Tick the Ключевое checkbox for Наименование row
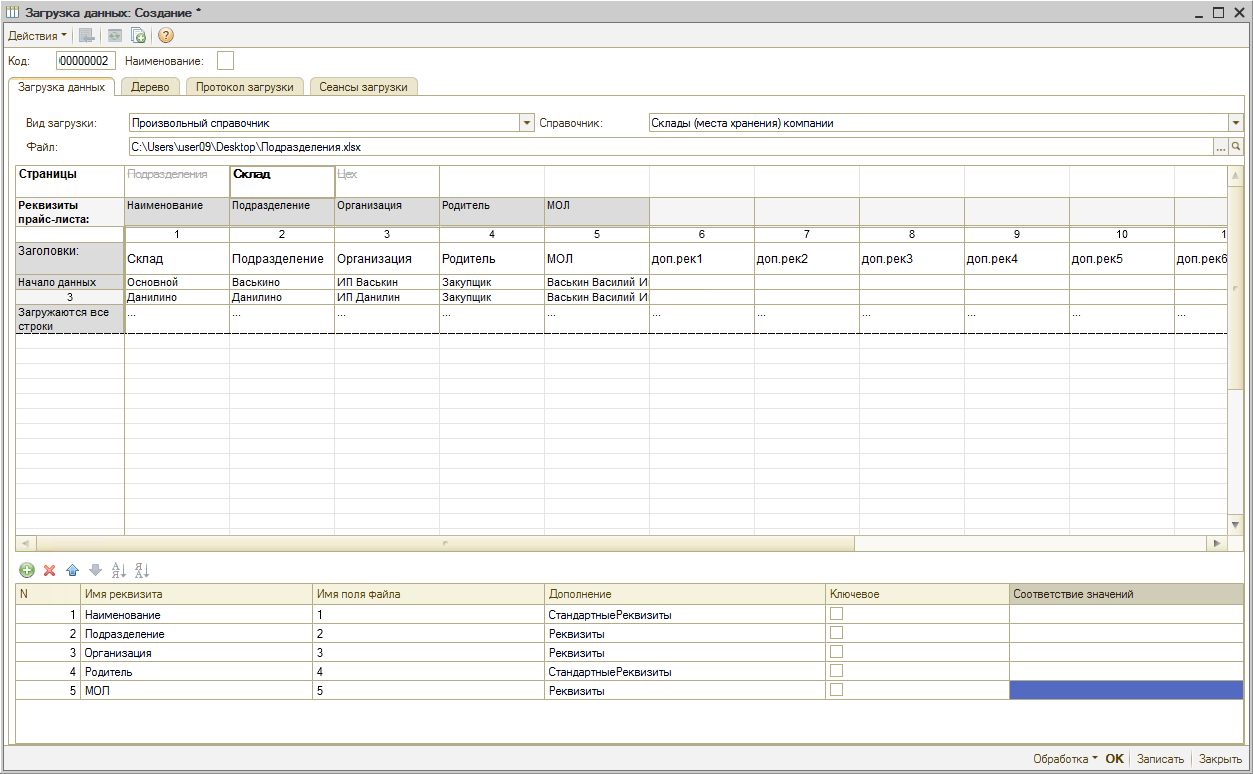1253x774 pixels. [836, 614]
